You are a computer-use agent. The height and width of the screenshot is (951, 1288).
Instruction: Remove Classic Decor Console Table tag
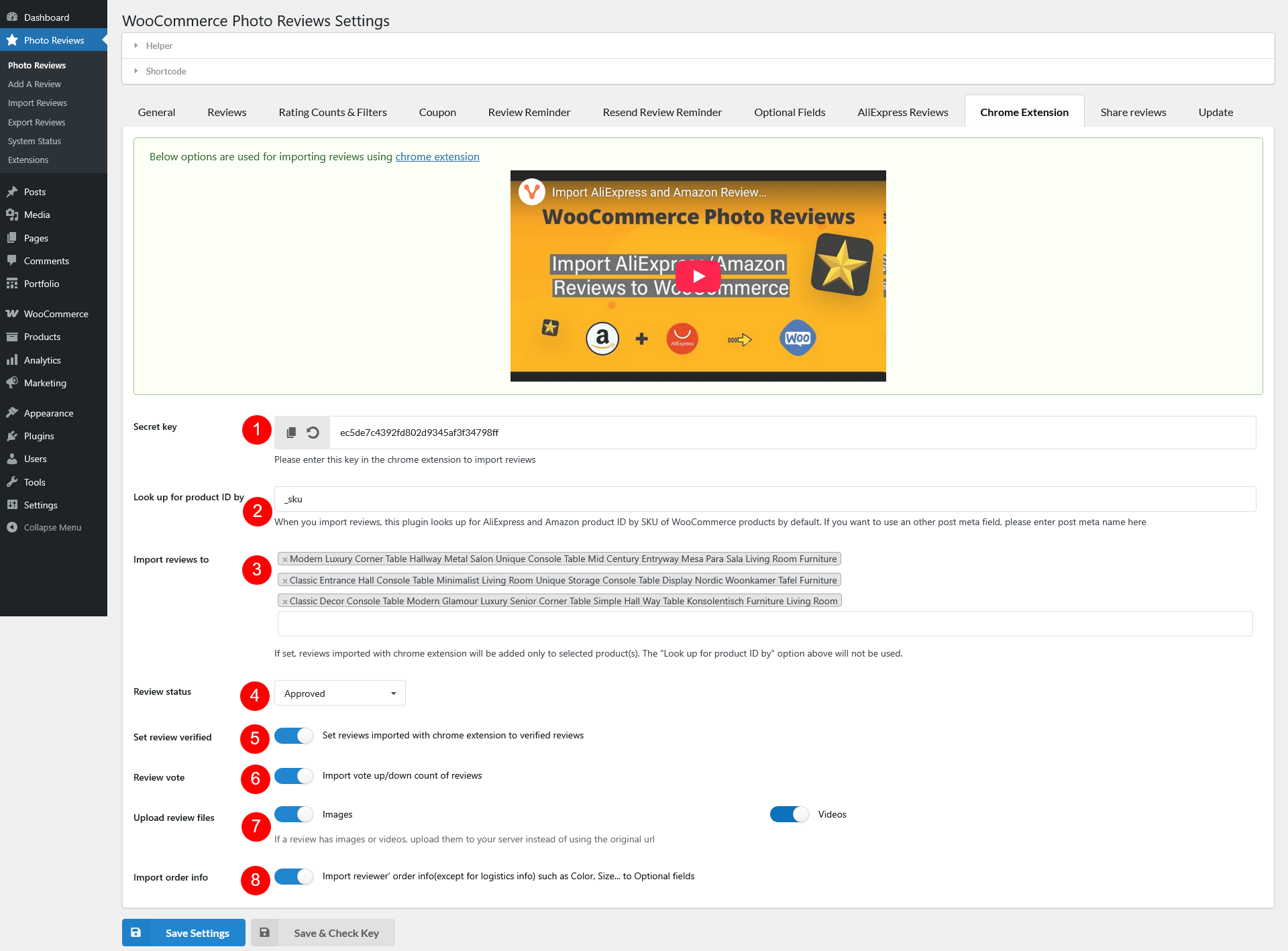[x=284, y=602]
